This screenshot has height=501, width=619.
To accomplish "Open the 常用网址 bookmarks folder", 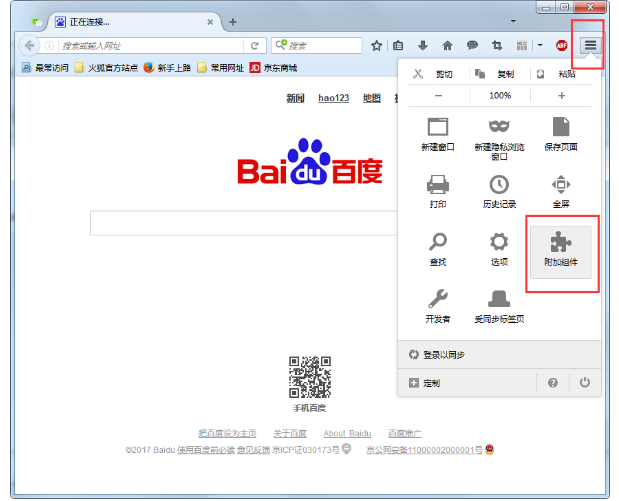I will coord(221,68).
